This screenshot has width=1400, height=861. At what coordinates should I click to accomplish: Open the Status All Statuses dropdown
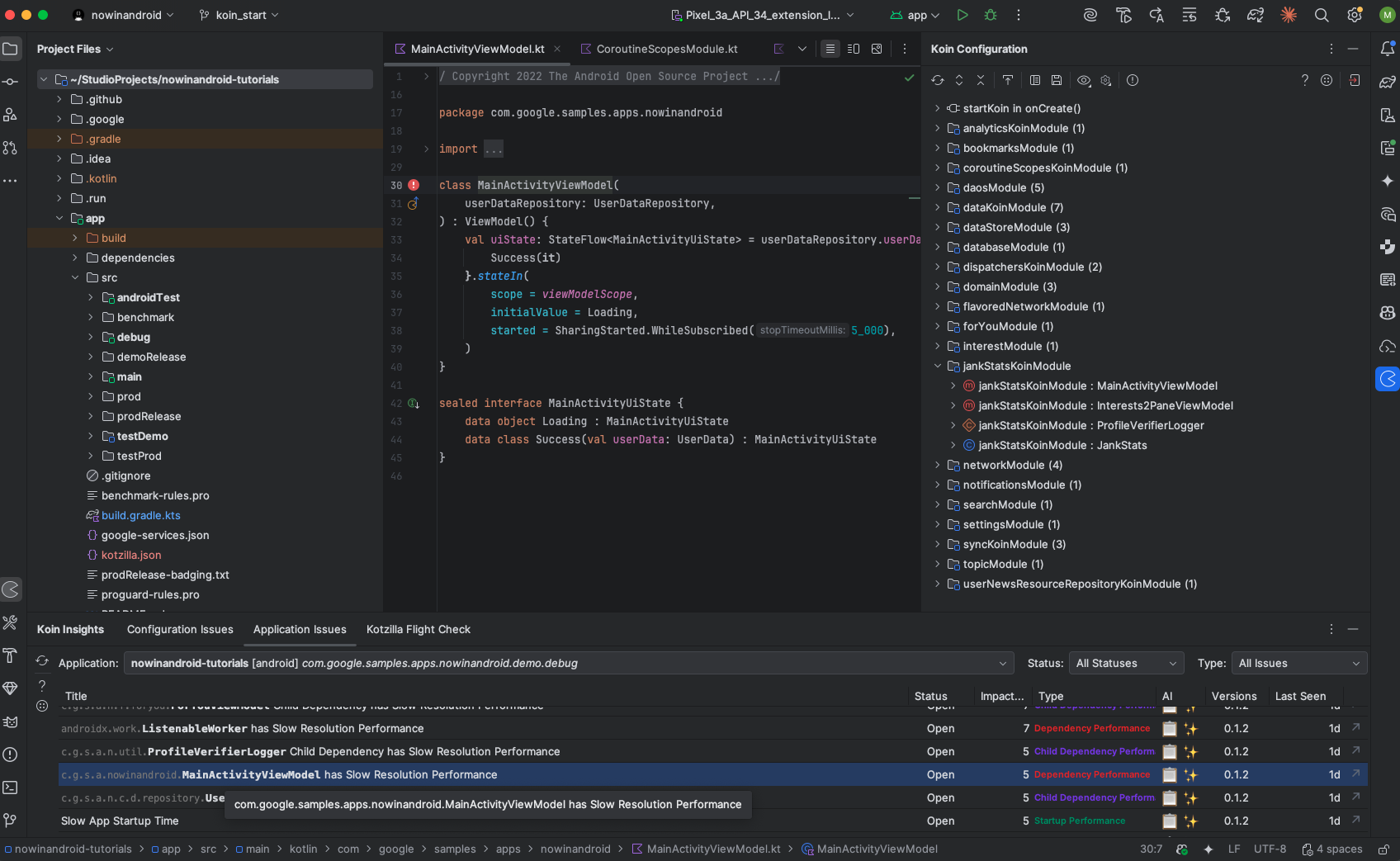coord(1126,664)
